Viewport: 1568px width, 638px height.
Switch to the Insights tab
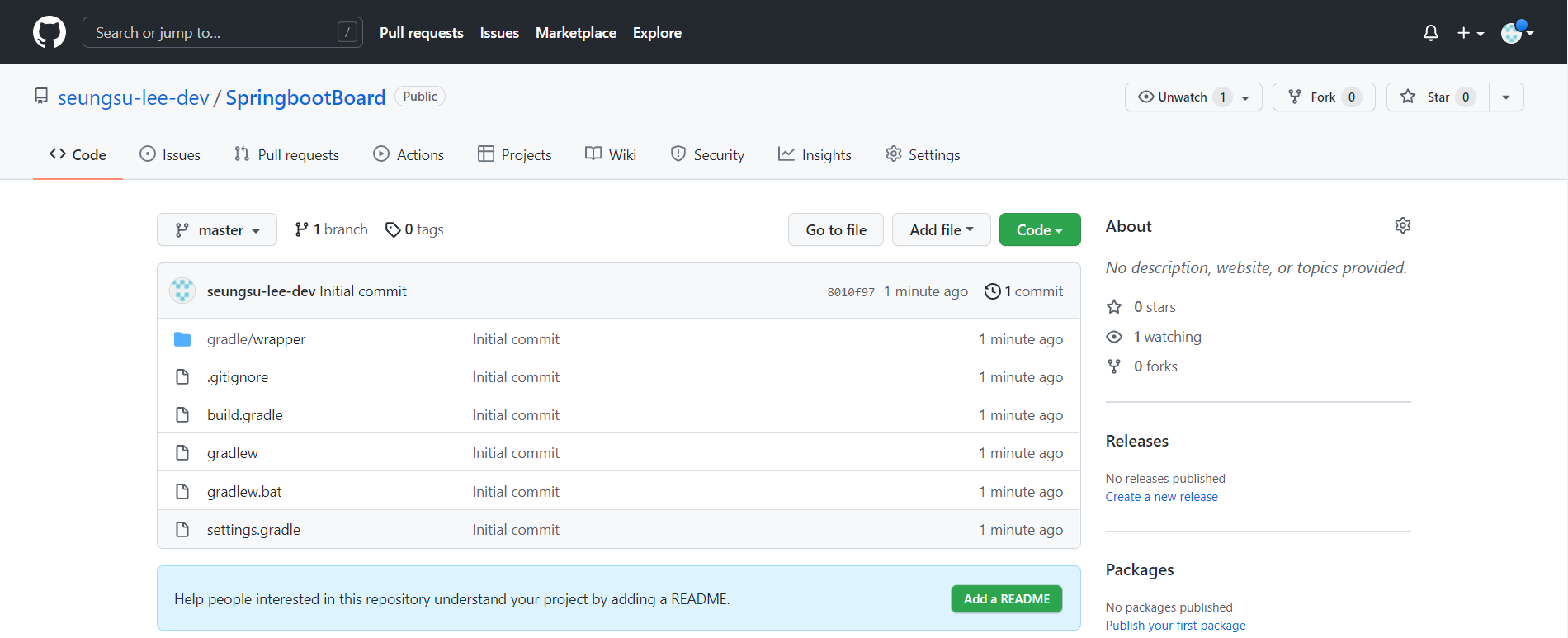[815, 154]
